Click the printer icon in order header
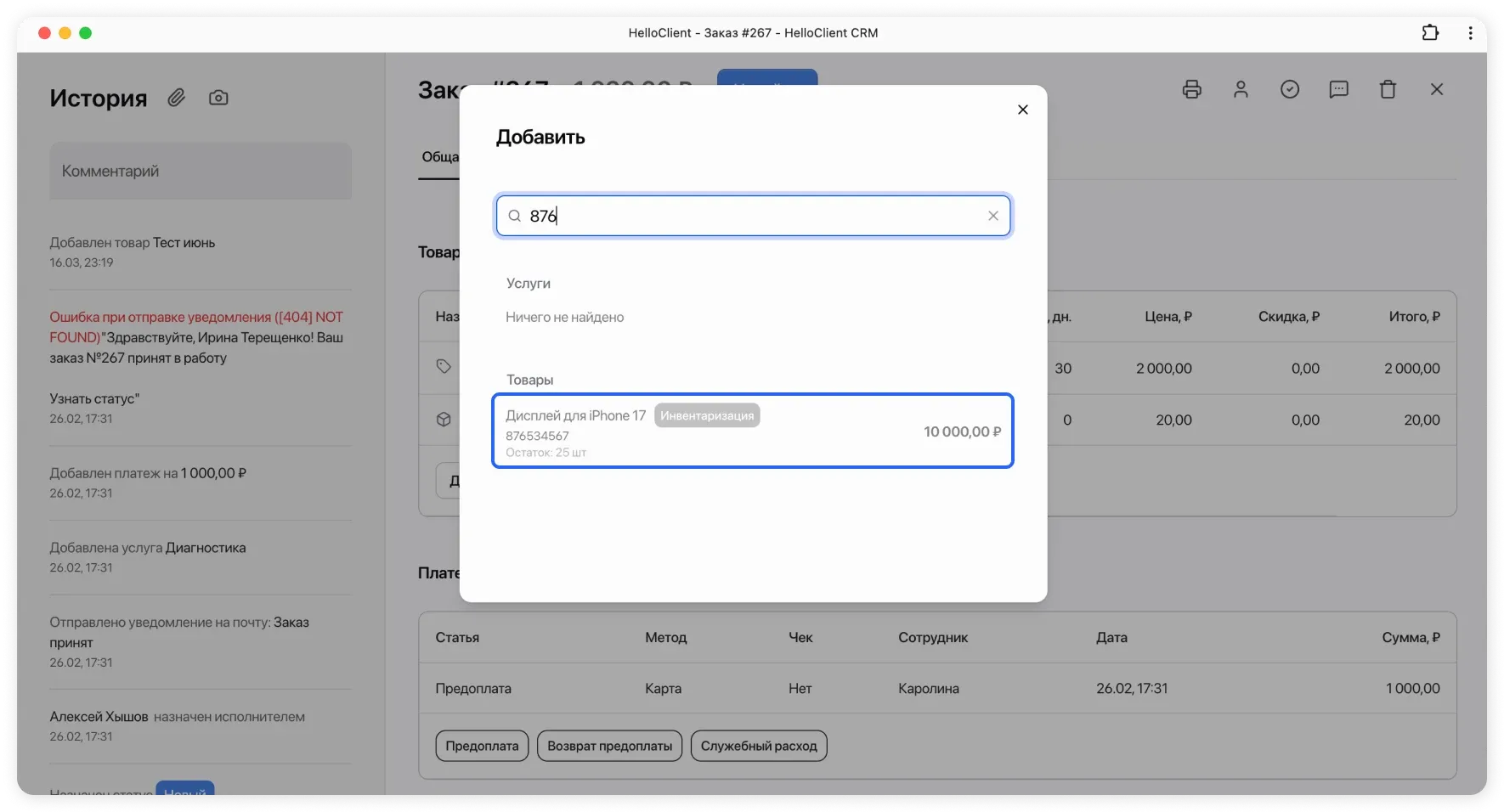Screen dimensions: 1504x812 [1191, 89]
